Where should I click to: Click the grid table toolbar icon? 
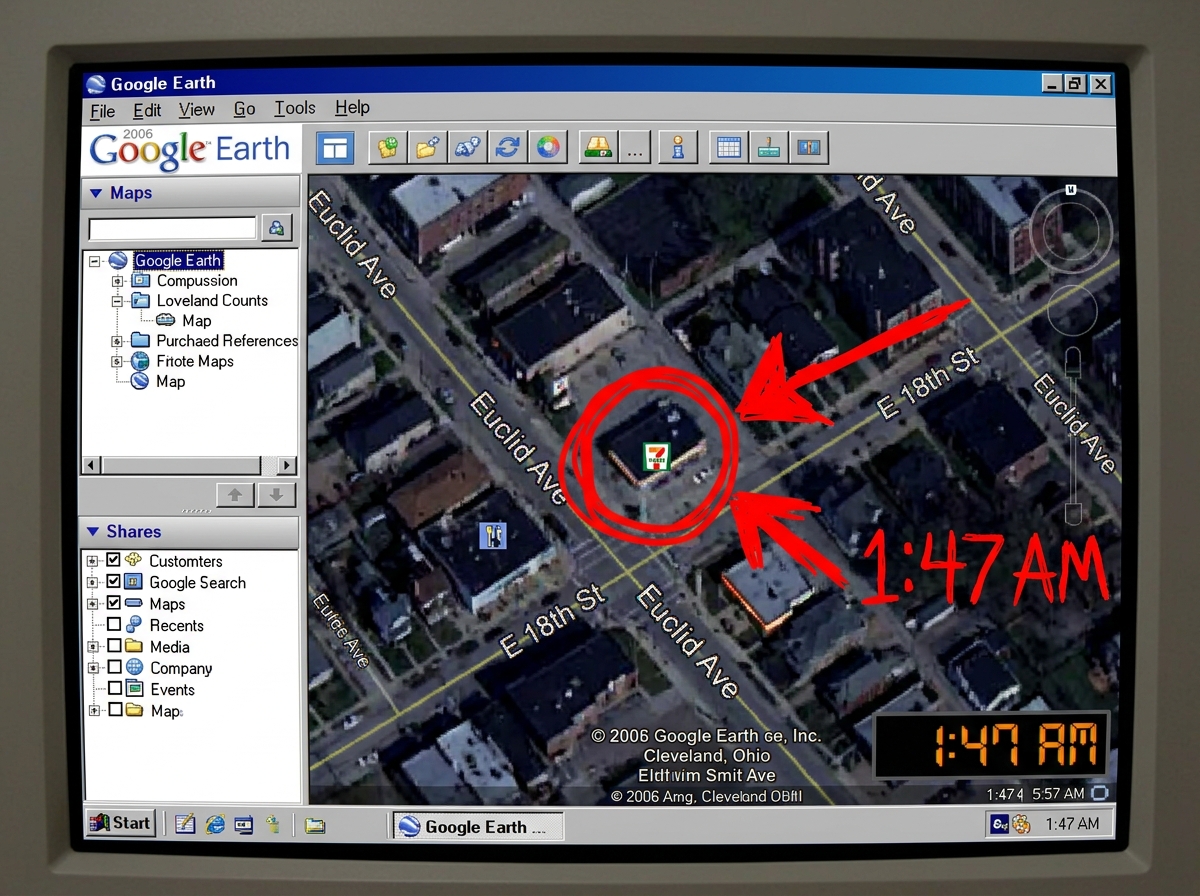(729, 148)
